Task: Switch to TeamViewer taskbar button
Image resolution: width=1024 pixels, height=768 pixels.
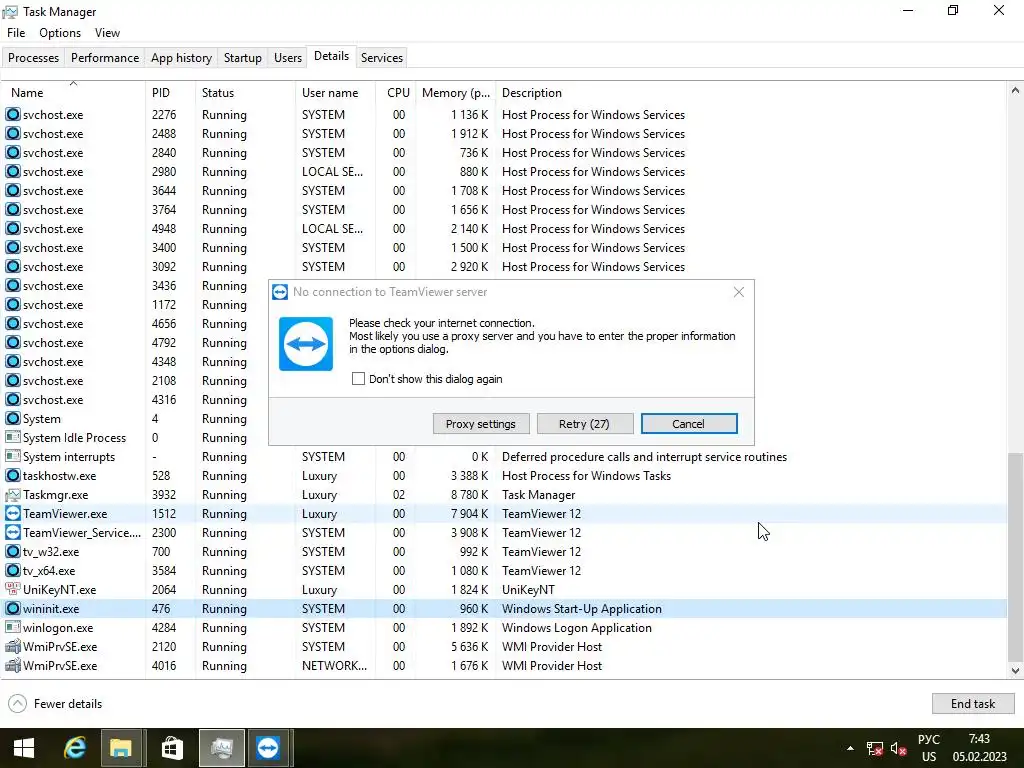Action: click(x=268, y=748)
